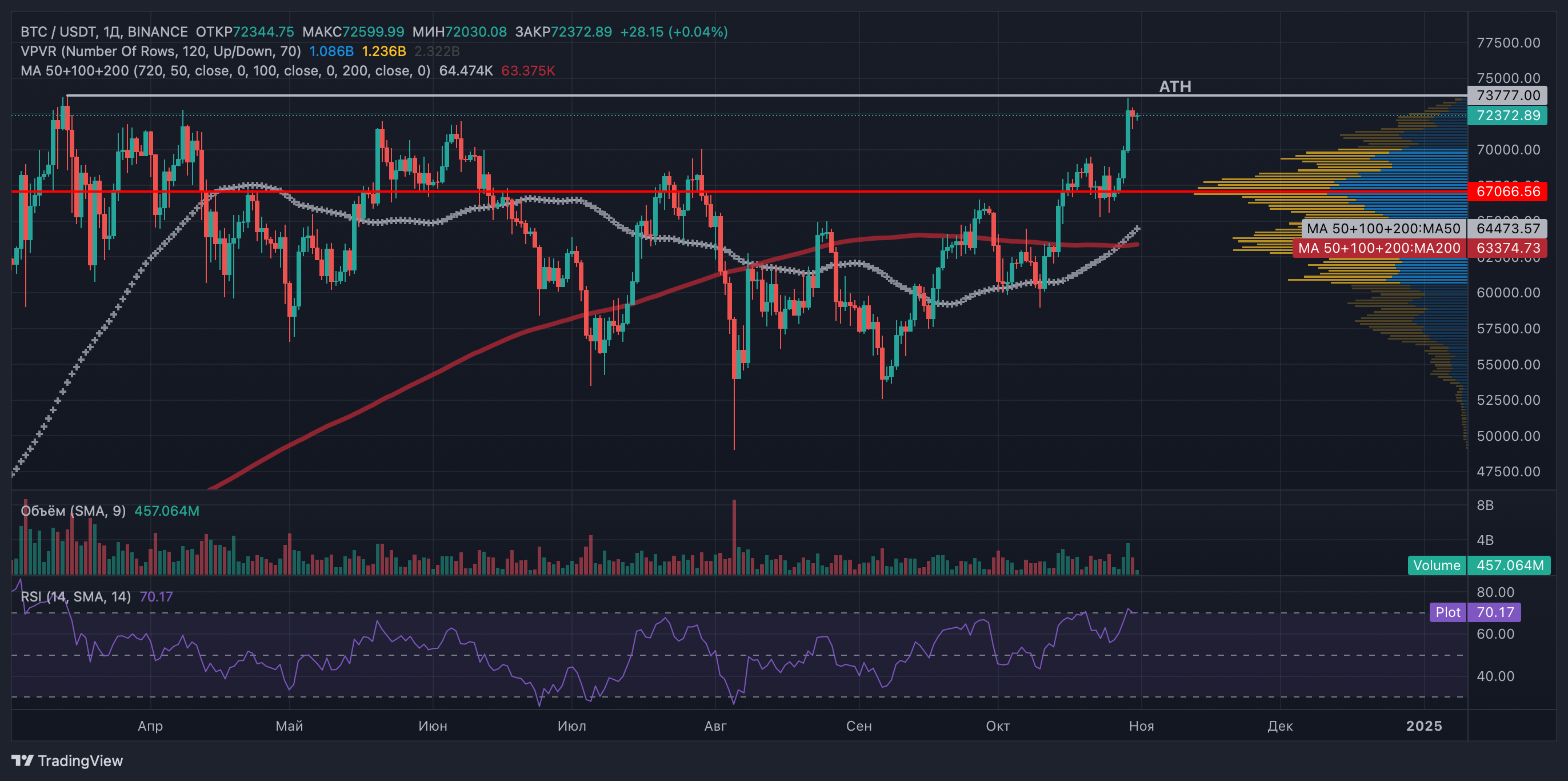
Task: Click the 47500.00 price axis tick
Action: click(x=1509, y=472)
